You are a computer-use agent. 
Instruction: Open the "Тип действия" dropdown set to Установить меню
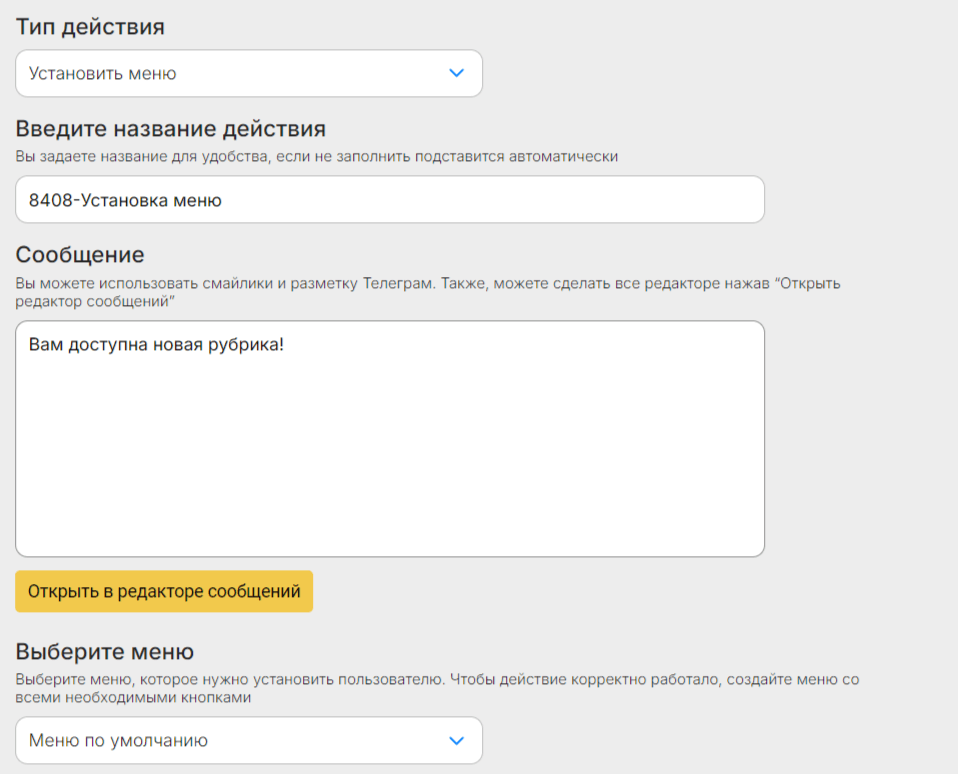[249, 73]
